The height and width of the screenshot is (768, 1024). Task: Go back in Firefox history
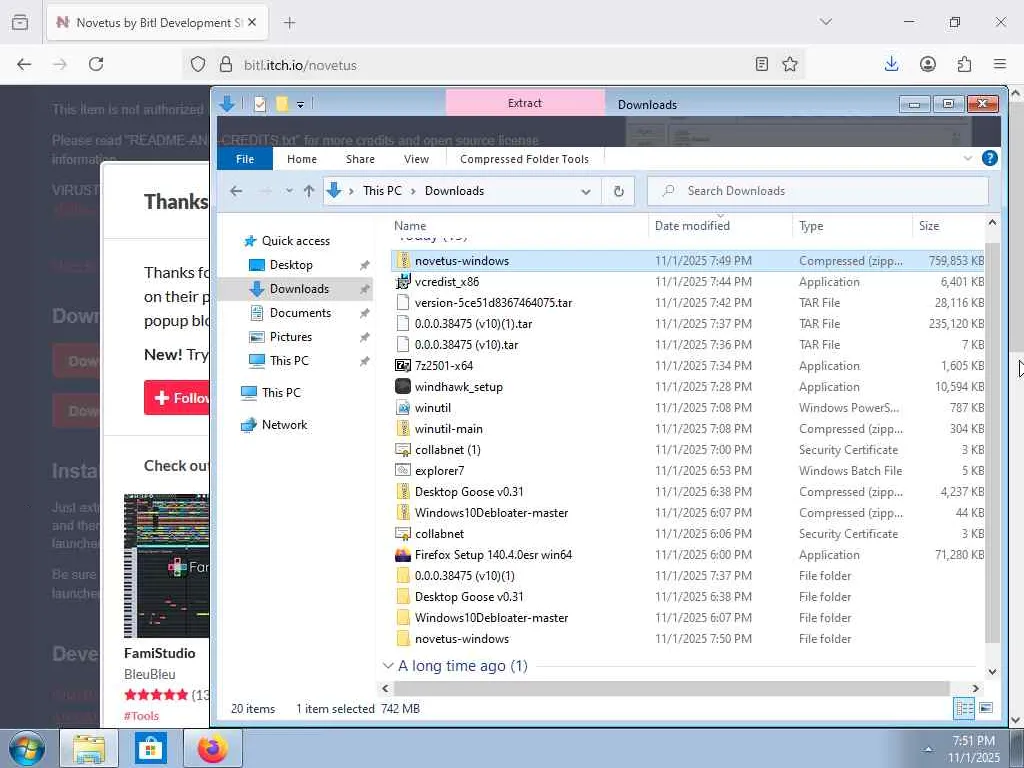point(24,64)
